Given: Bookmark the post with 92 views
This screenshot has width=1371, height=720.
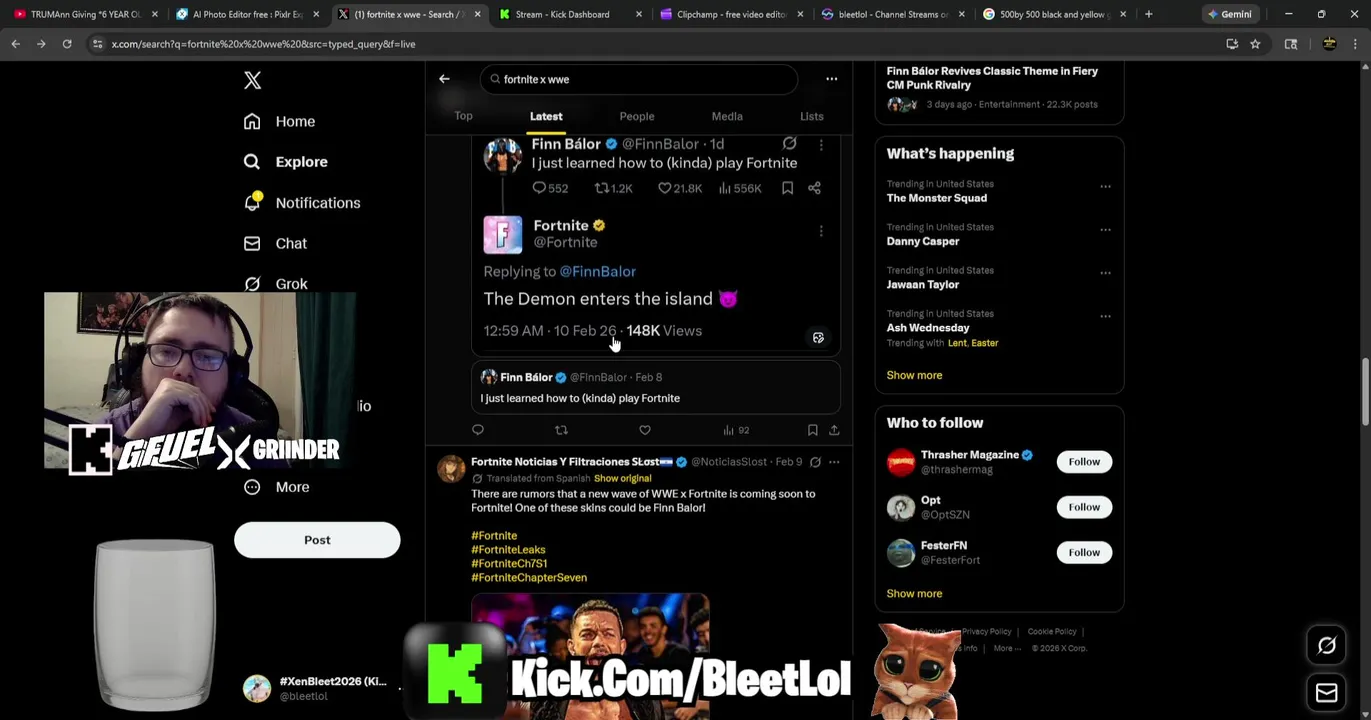Looking at the screenshot, I should [812, 430].
